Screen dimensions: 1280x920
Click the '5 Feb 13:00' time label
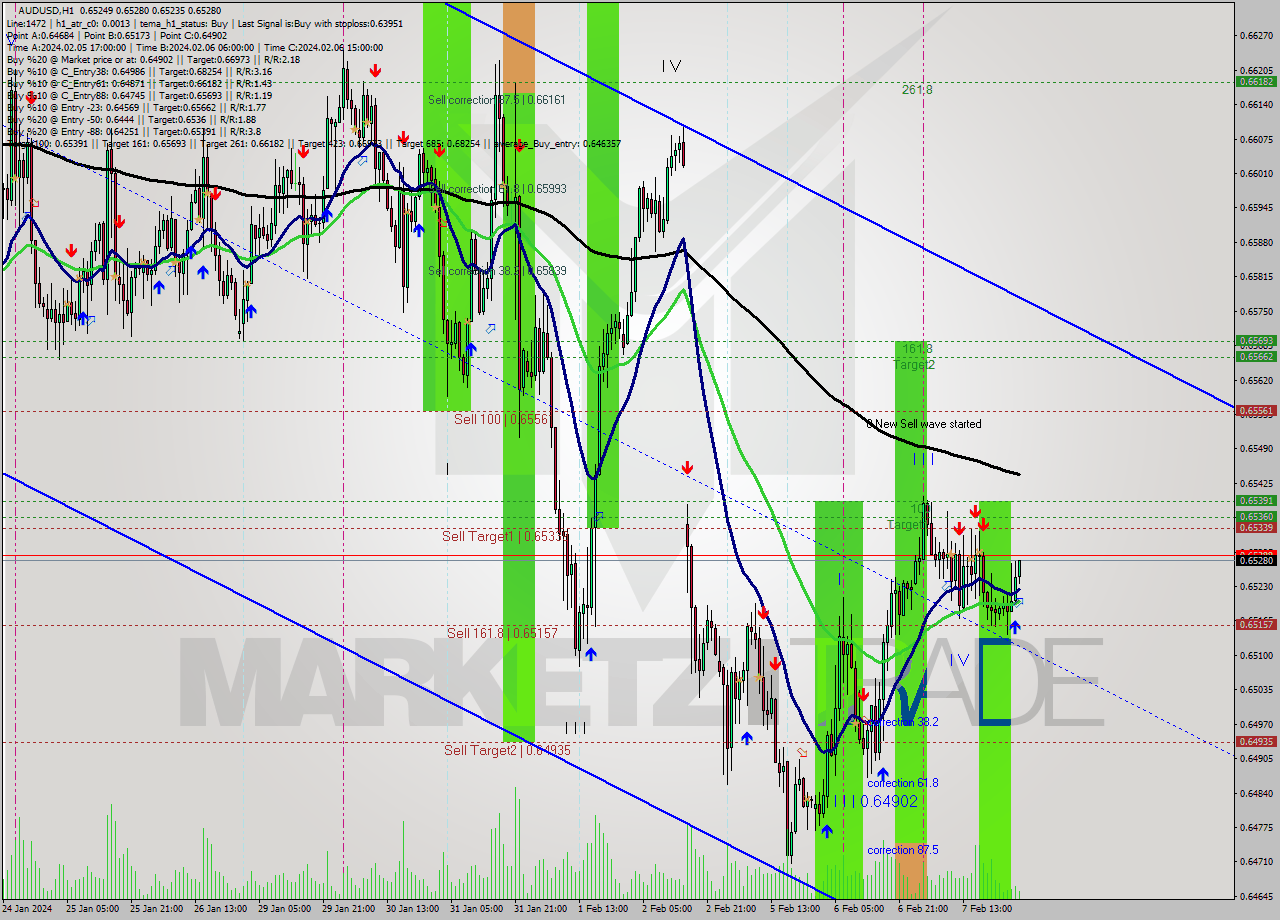point(795,909)
